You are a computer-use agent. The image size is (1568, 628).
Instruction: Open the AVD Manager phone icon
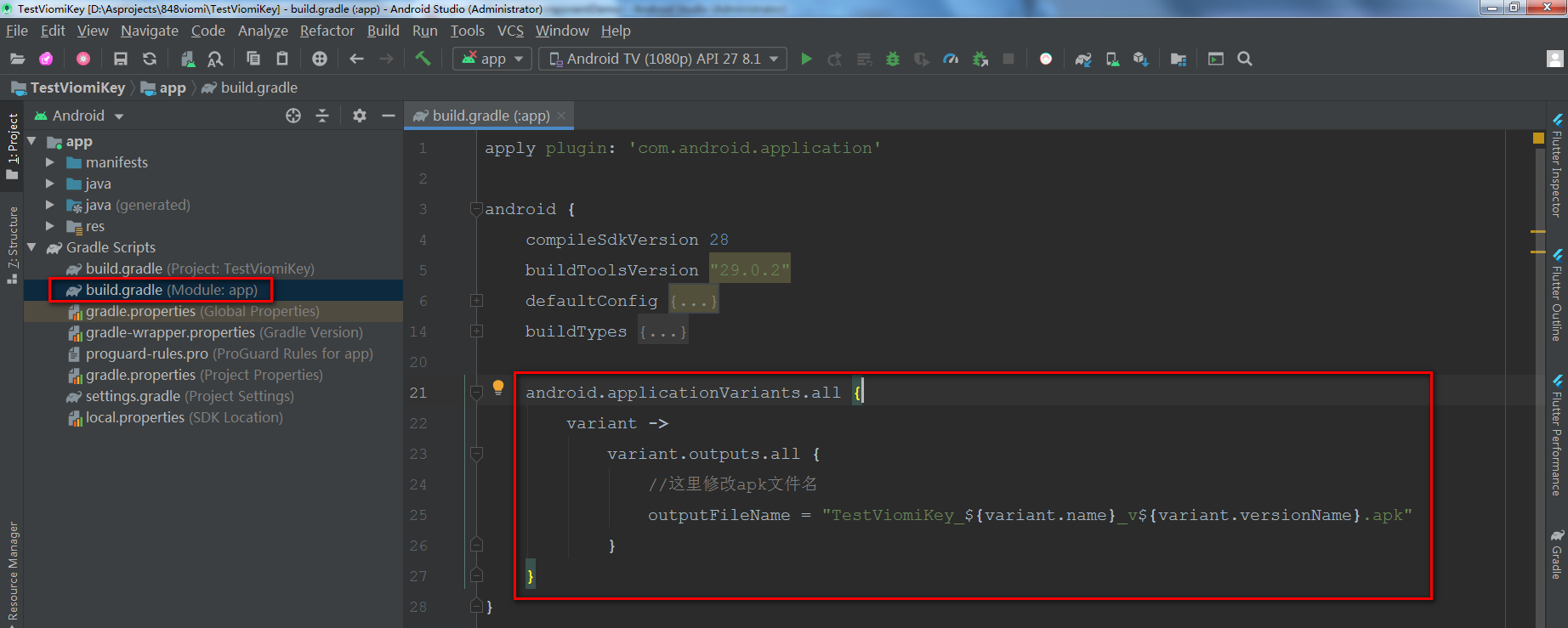(x=1112, y=59)
